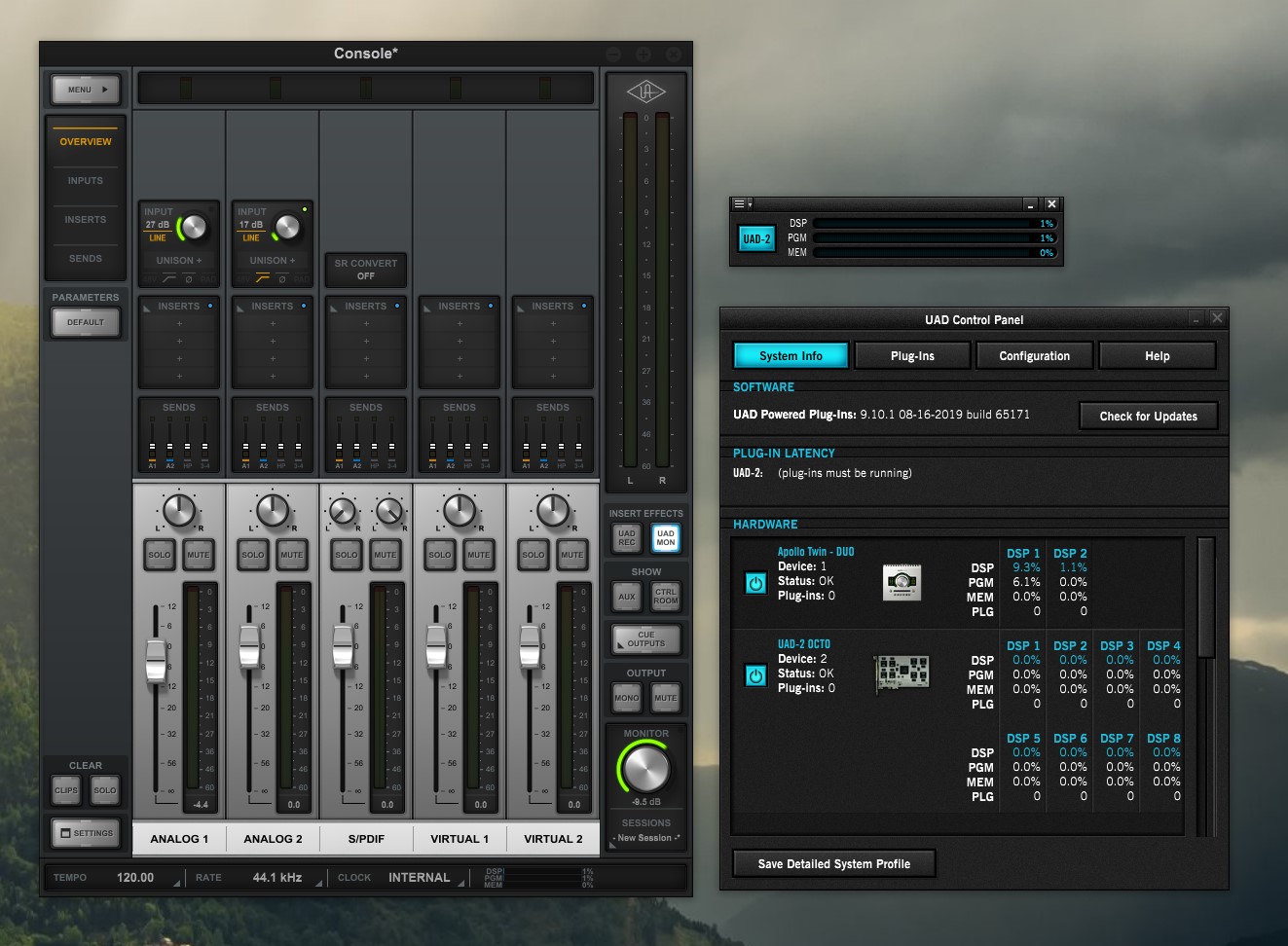Click Check for Updates button
Image resolution: width=1288 pixels, height=946 pixels.
pos(1148,417)
